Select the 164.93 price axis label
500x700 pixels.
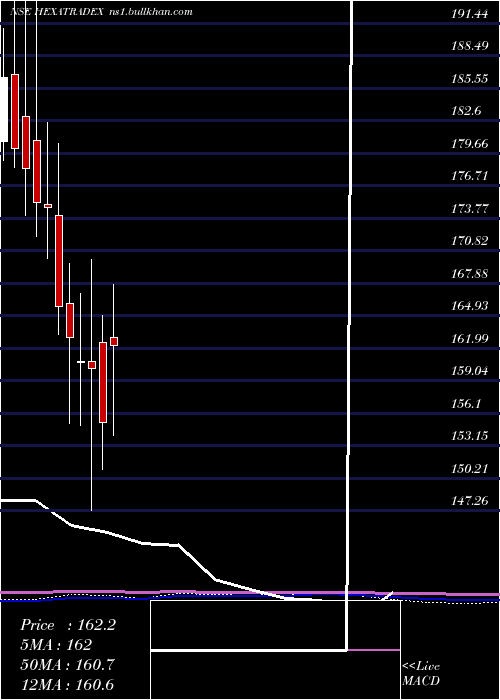469,306
